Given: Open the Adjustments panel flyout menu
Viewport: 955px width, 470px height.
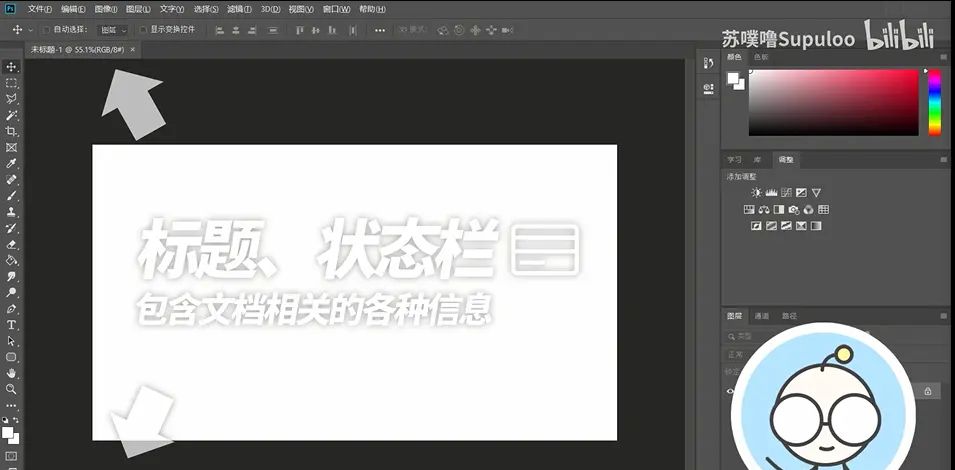Looking at the screenshot, I should click(943, 160).
